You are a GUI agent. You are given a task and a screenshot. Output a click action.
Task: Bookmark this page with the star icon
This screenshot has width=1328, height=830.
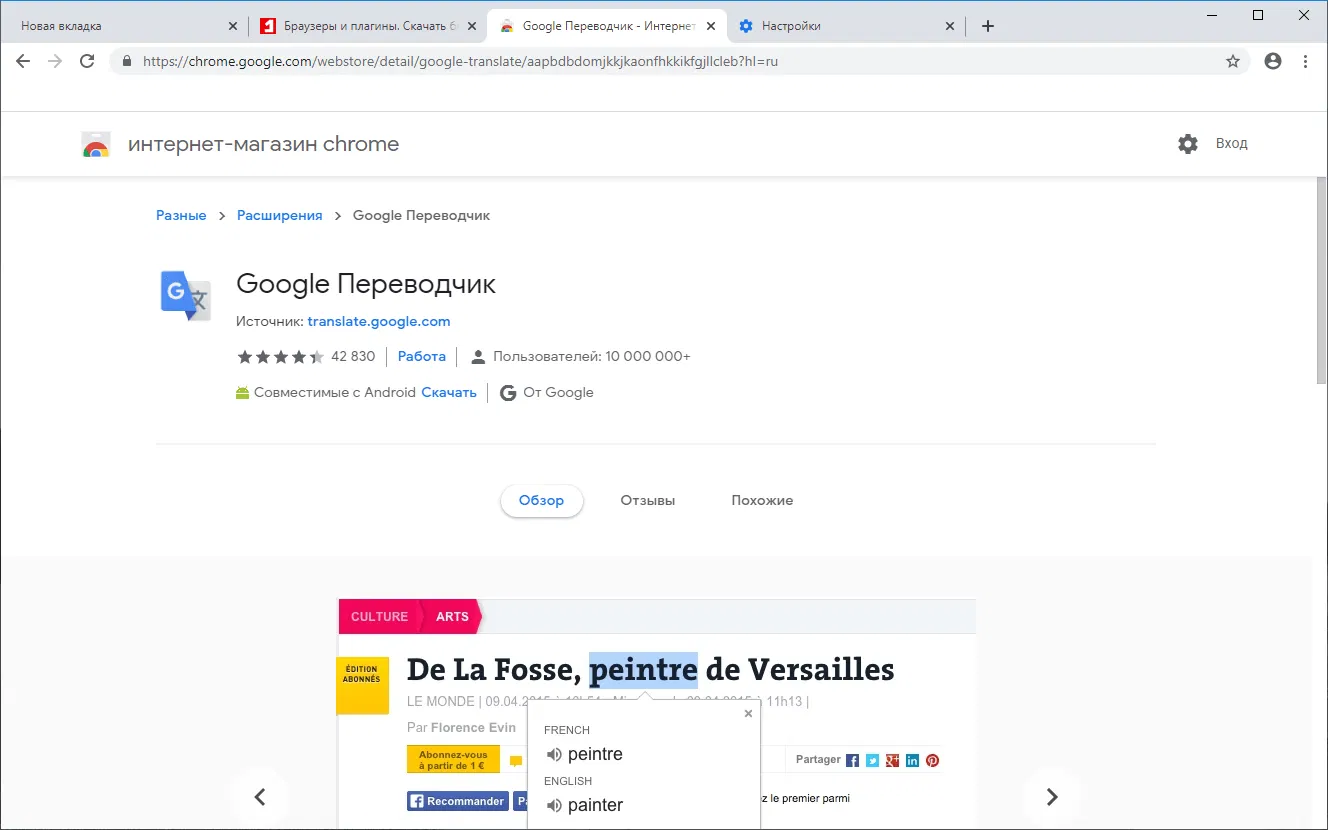[x=1233, y=61]
